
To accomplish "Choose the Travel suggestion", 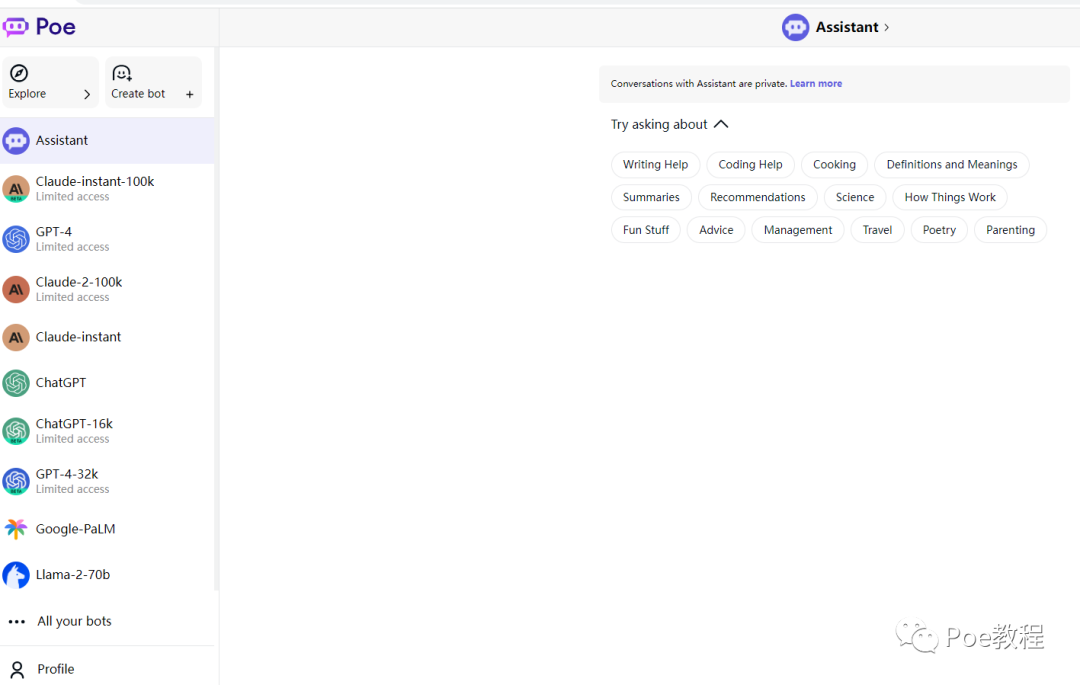I will [x=877, y=230].
